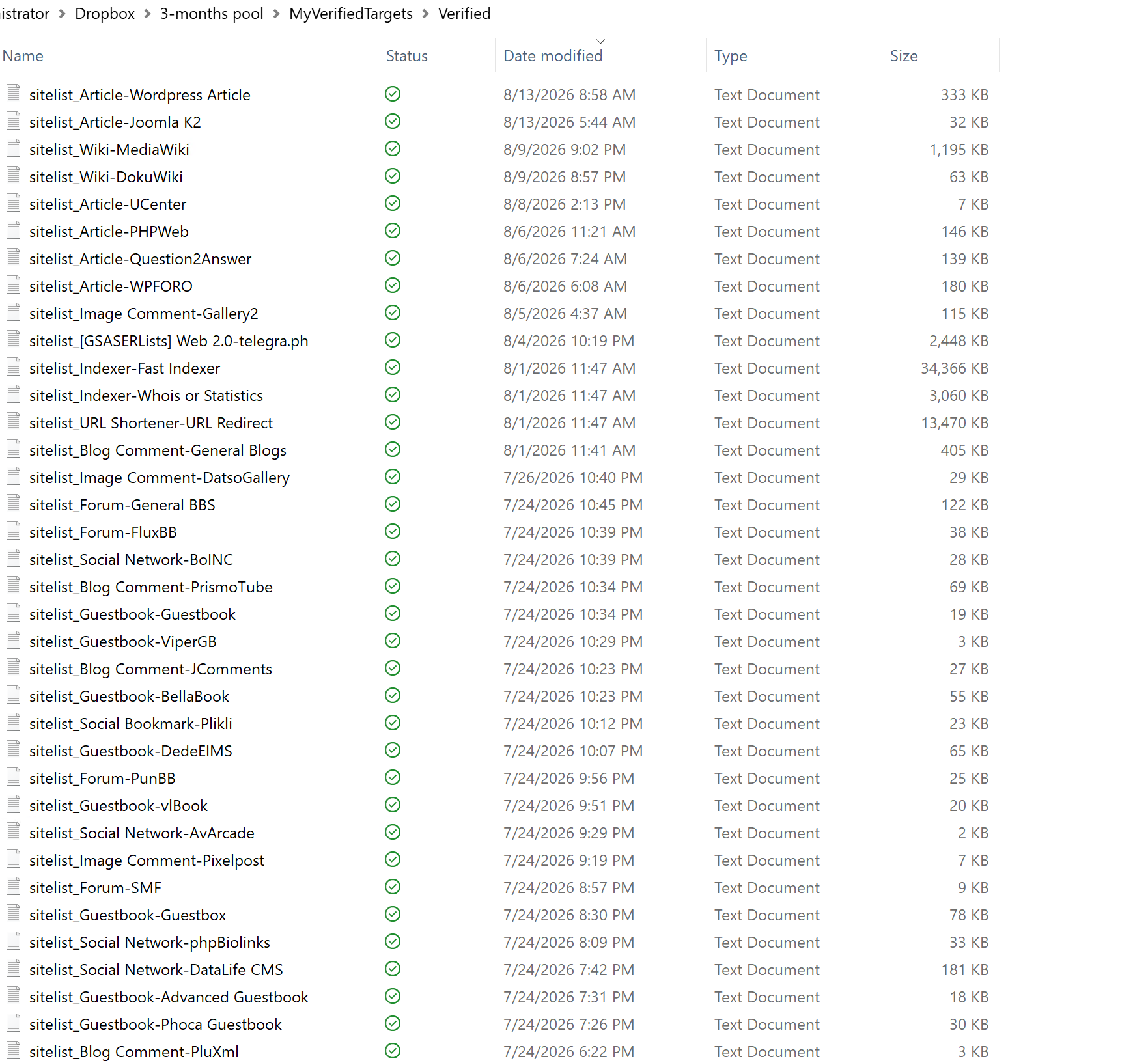Select file sitelist_Guestbook-Advanced Guestbook
This screenshot has height=1063, width=1148.
coord(169,997)
